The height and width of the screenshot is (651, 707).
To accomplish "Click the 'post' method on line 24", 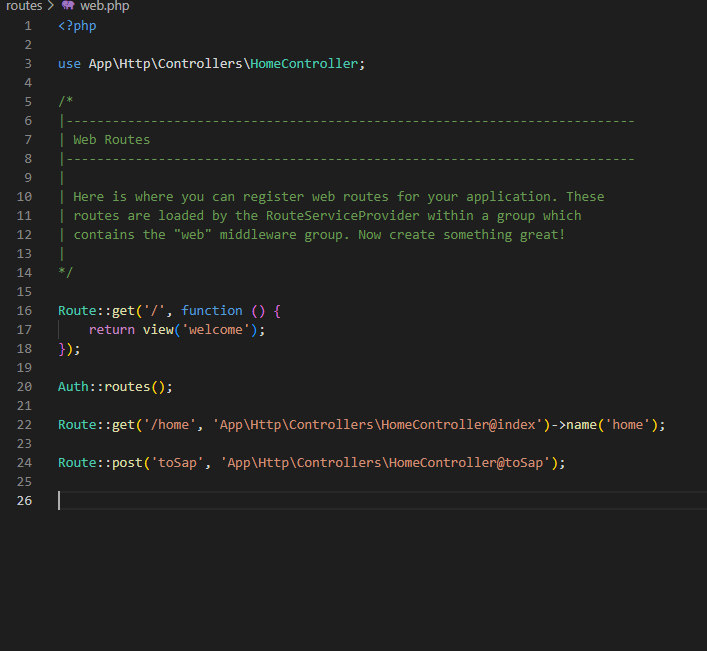I will pyautogui.click(x=127, y=463).
